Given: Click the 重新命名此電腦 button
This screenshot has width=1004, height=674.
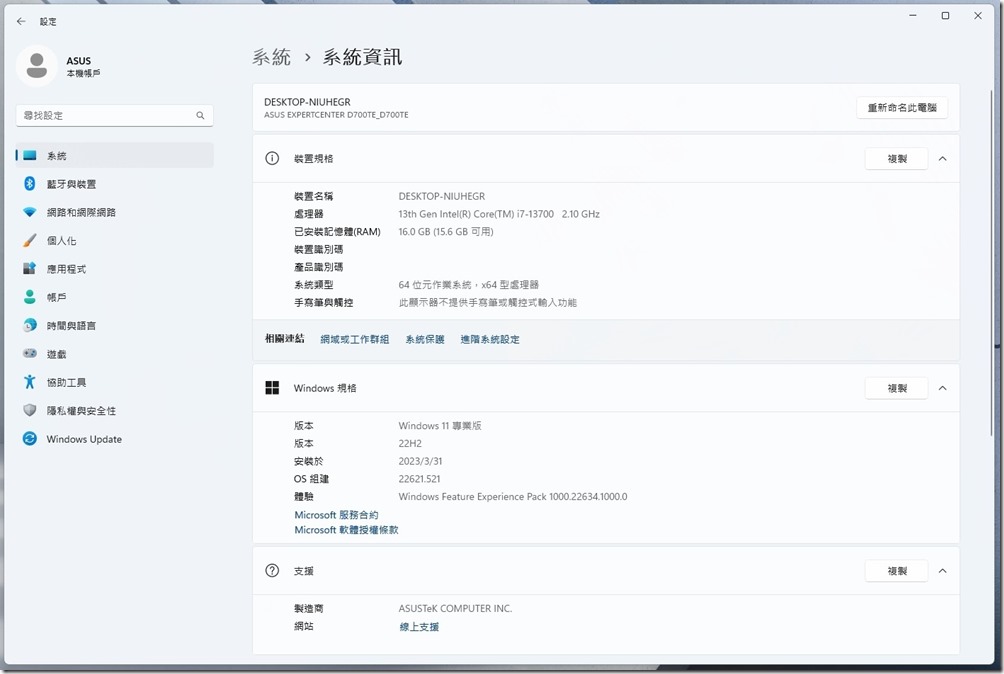Looking at the screenshot, I should [902, 108].
